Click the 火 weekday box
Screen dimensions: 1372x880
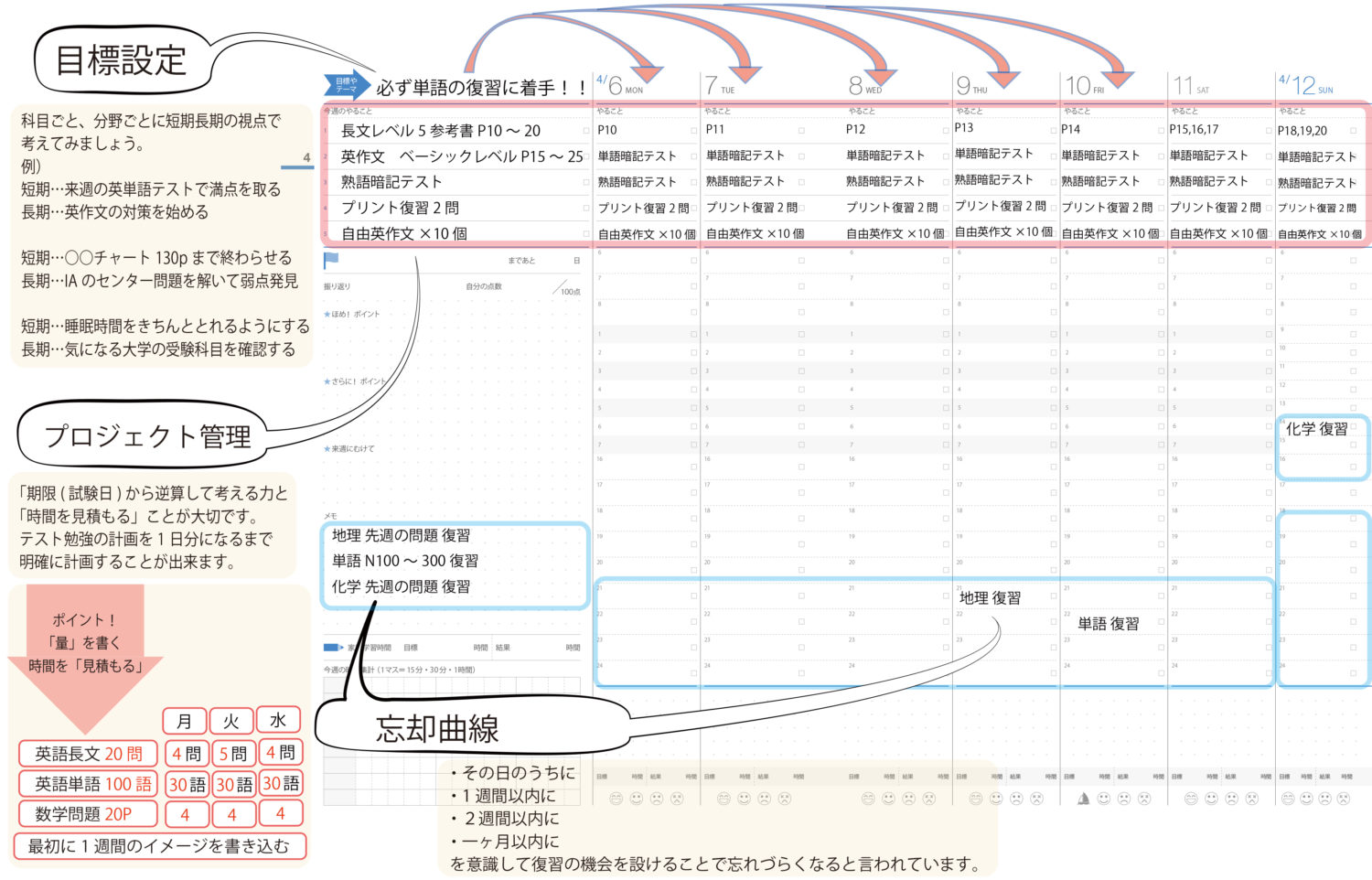(231, 721)
